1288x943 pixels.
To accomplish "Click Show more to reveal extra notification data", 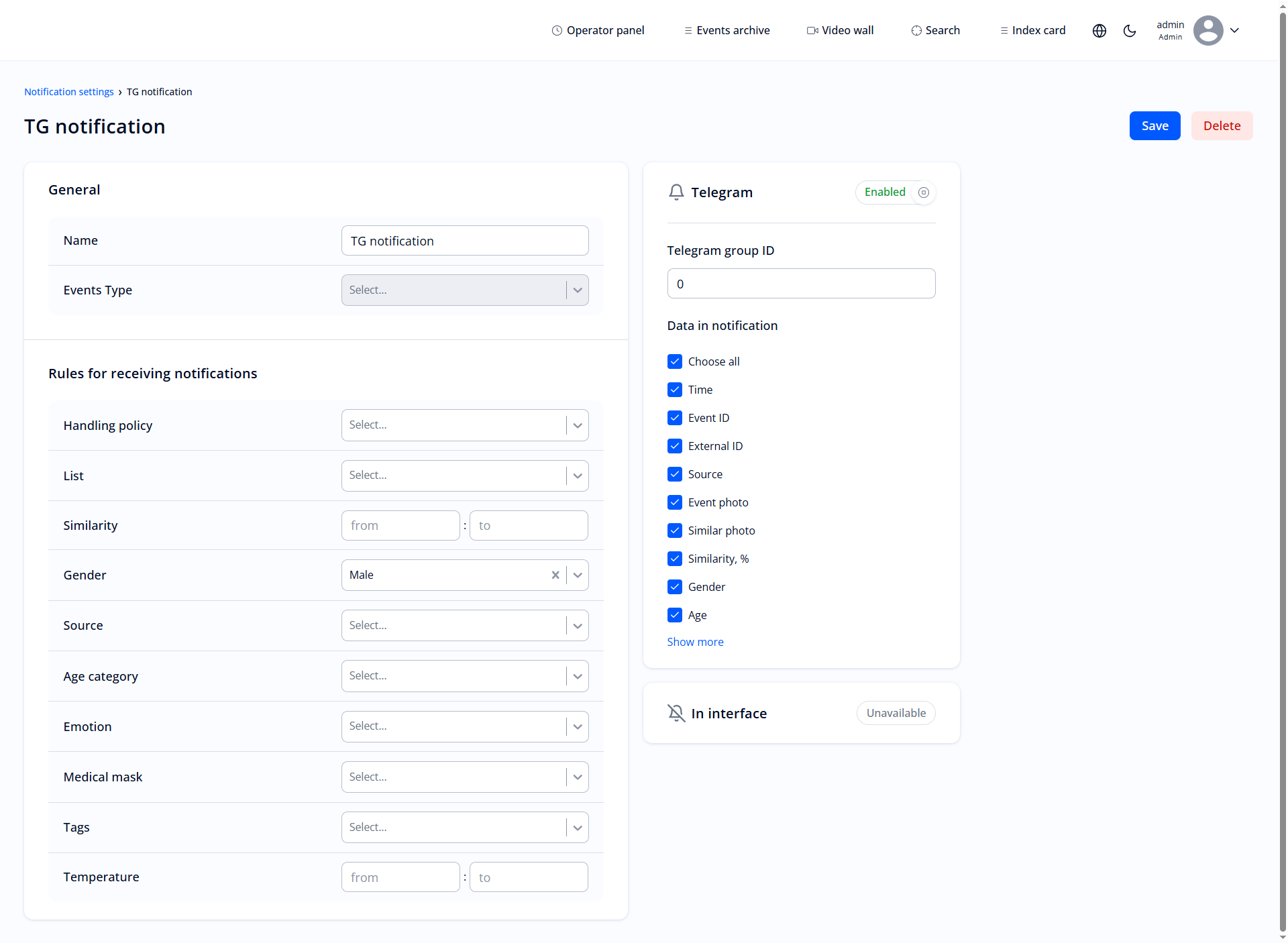I will 695,641.
